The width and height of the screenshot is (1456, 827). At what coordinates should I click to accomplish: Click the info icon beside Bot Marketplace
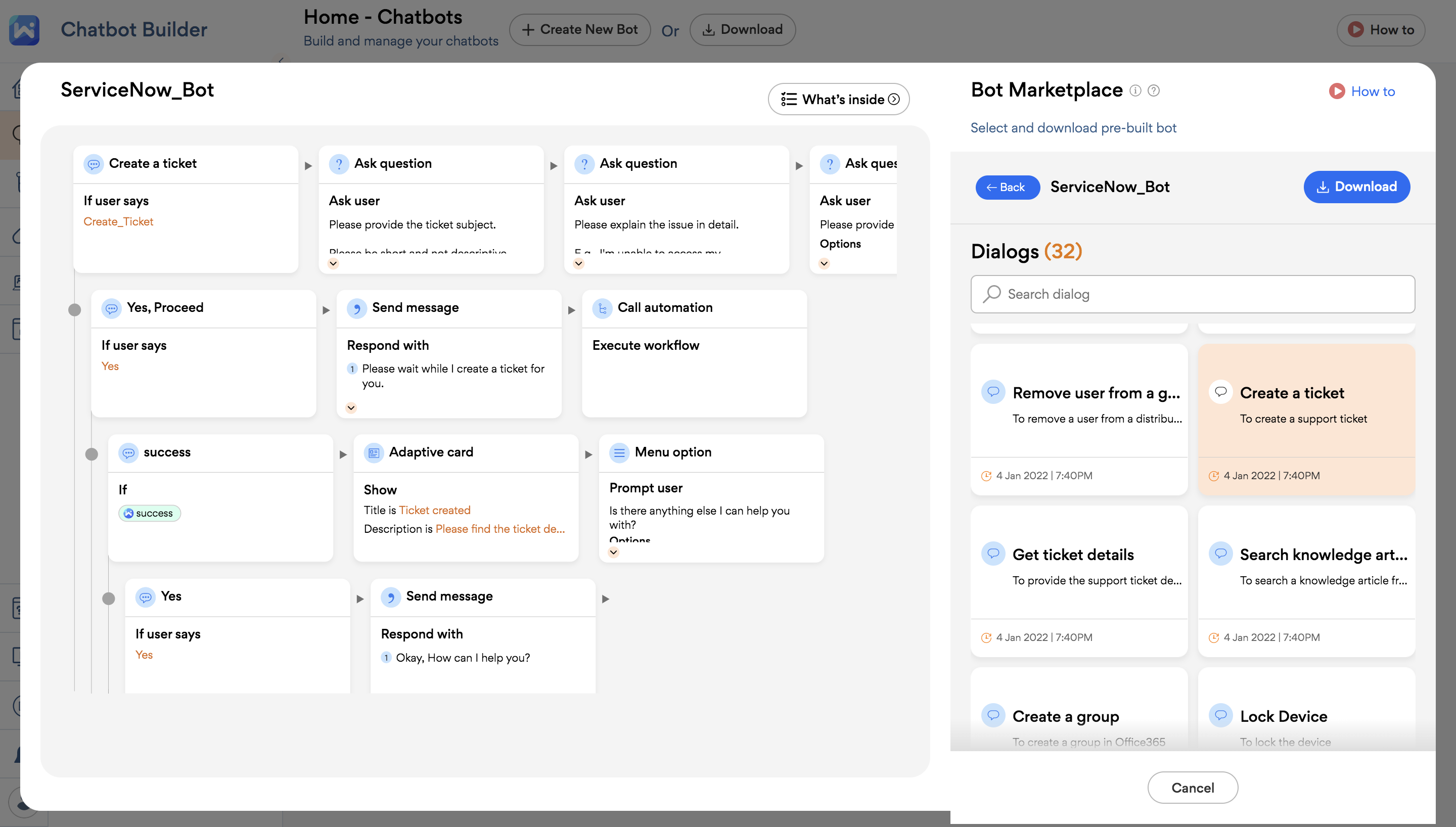tap(1134, 91)
